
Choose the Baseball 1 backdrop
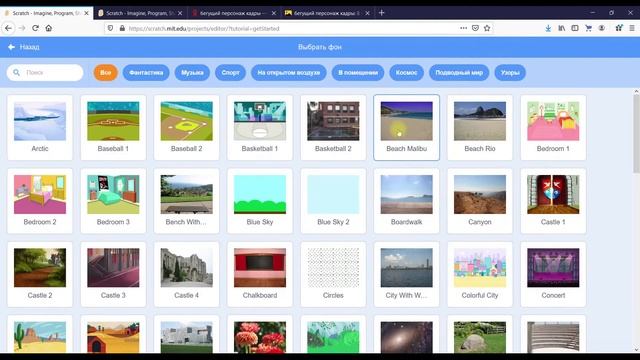pos(113,127)
